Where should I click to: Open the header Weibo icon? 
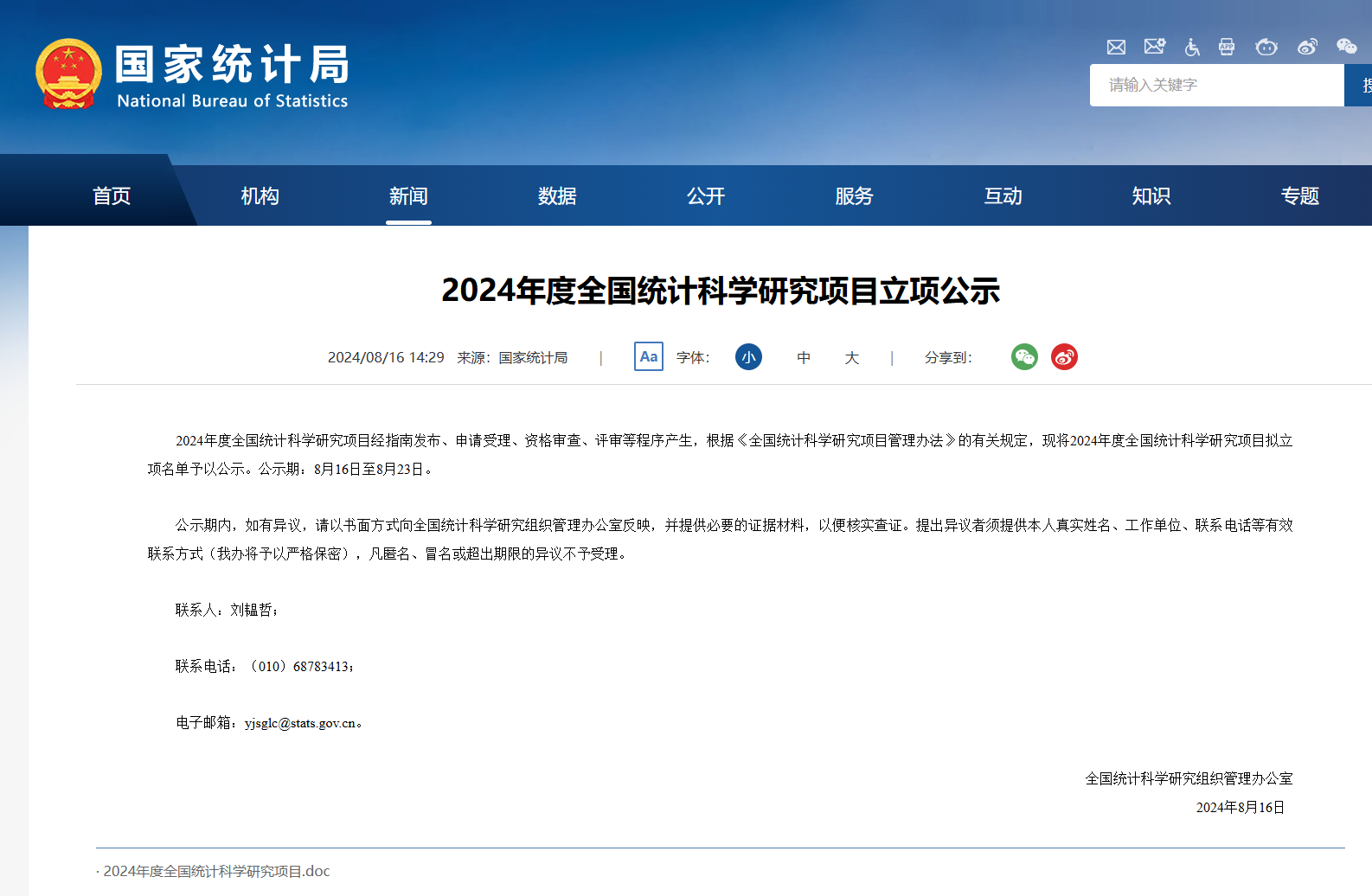[1307, 47]
